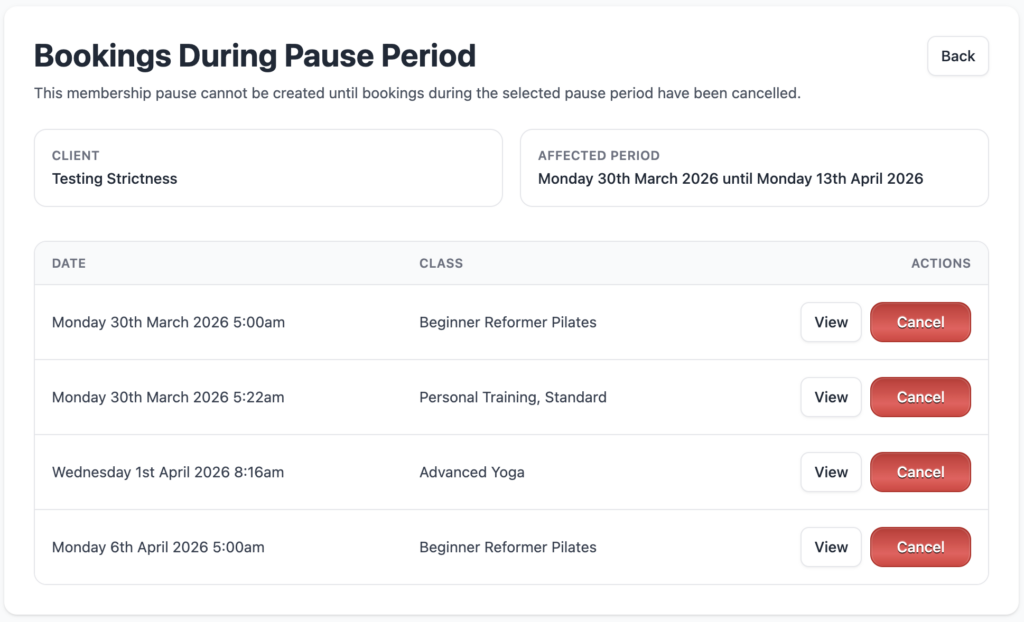This screenshot has width=1024, height=622.
Task: Select the Wednesday 1st April 2026 8:16am date text
Action: coord(168,472)
